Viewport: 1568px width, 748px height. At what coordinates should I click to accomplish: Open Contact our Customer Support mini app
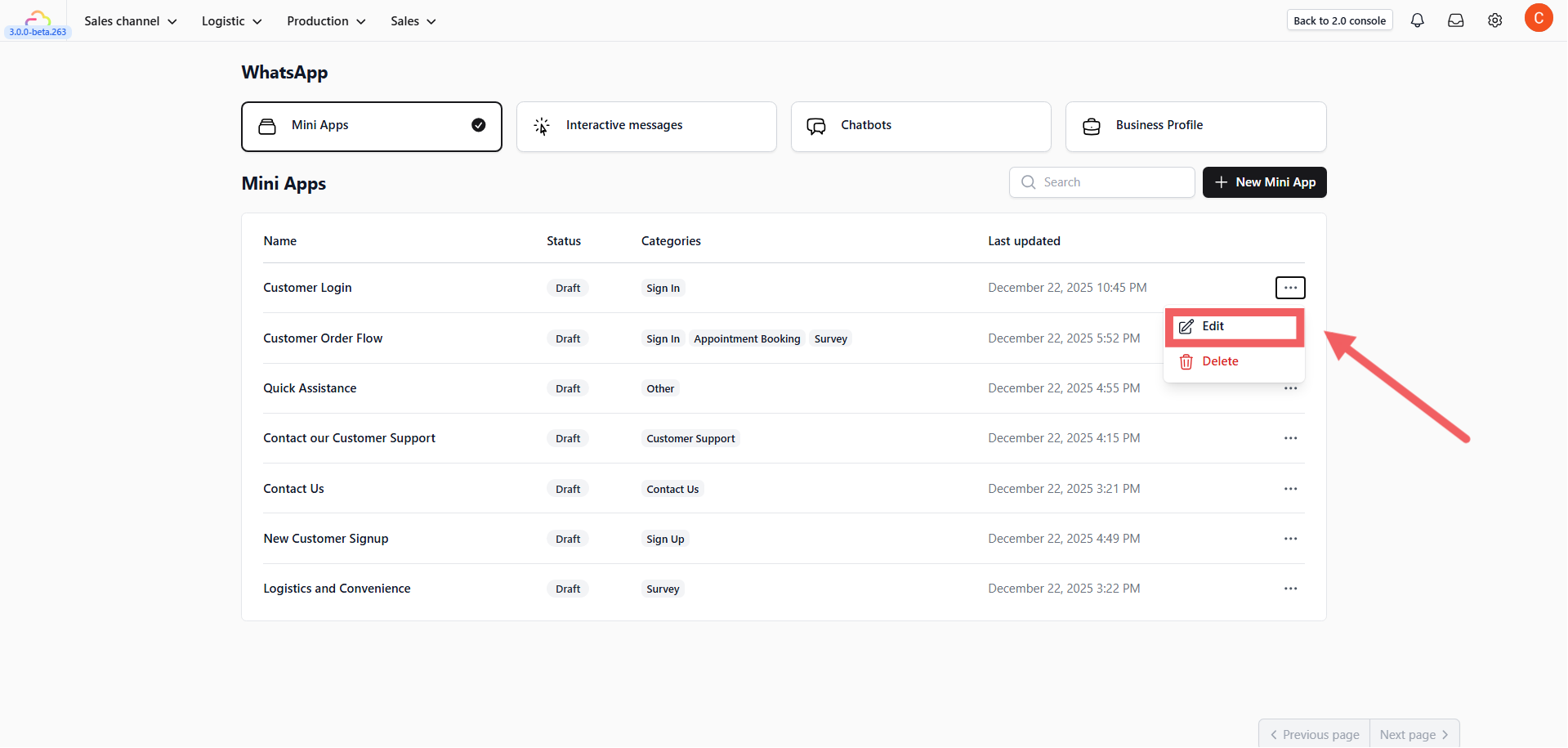(x=349, y=438)
